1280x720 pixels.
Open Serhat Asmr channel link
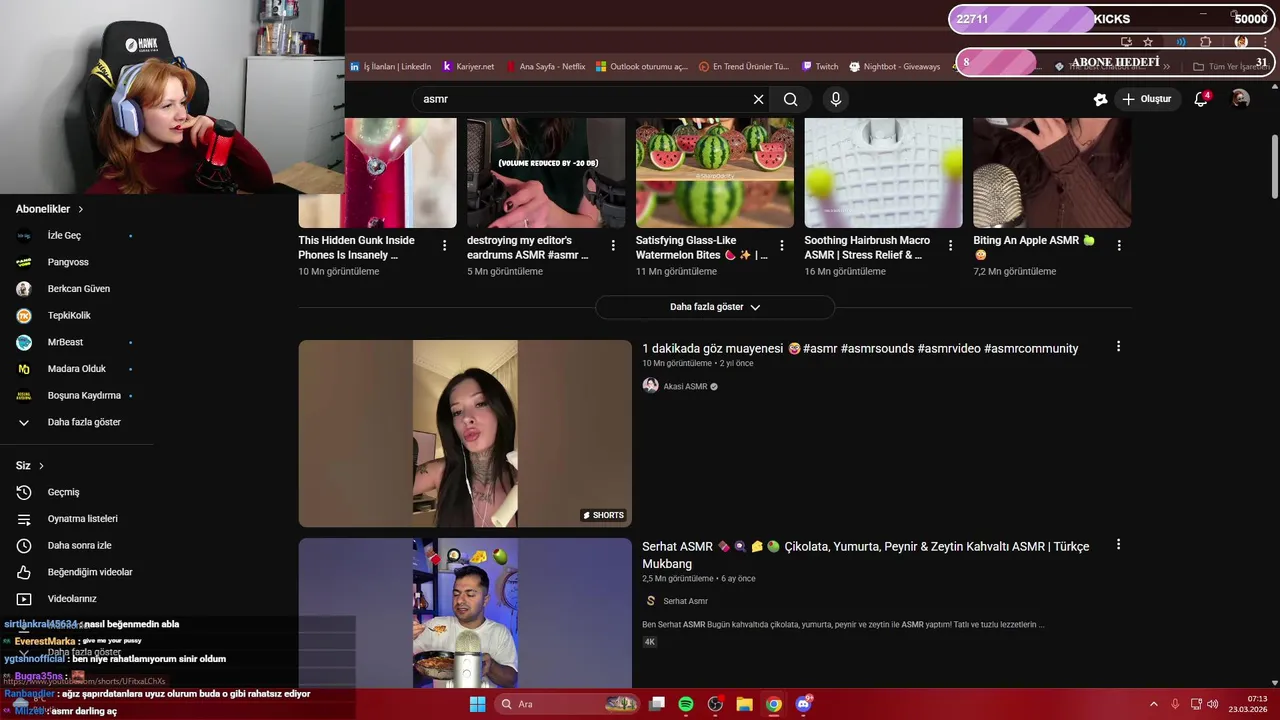click(x=685, y=601)
